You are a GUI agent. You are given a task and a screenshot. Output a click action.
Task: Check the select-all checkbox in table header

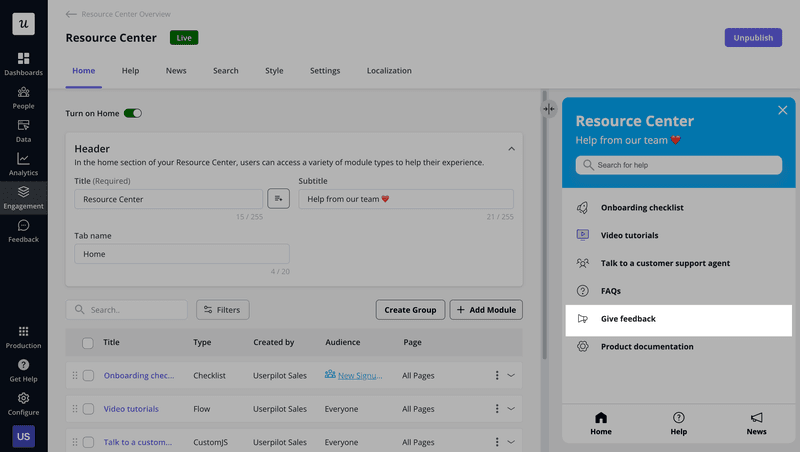[88, 342]
